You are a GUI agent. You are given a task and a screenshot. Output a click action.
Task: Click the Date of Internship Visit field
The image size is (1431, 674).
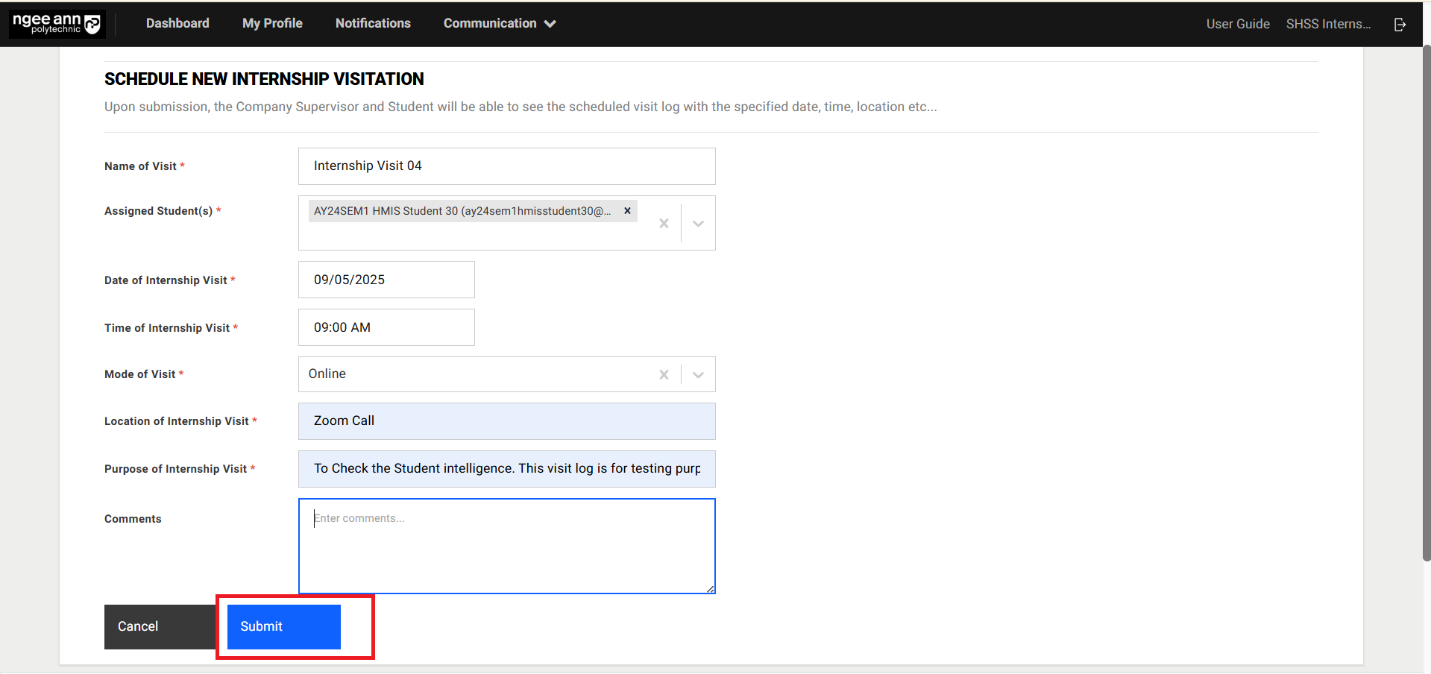click(386, 280)
